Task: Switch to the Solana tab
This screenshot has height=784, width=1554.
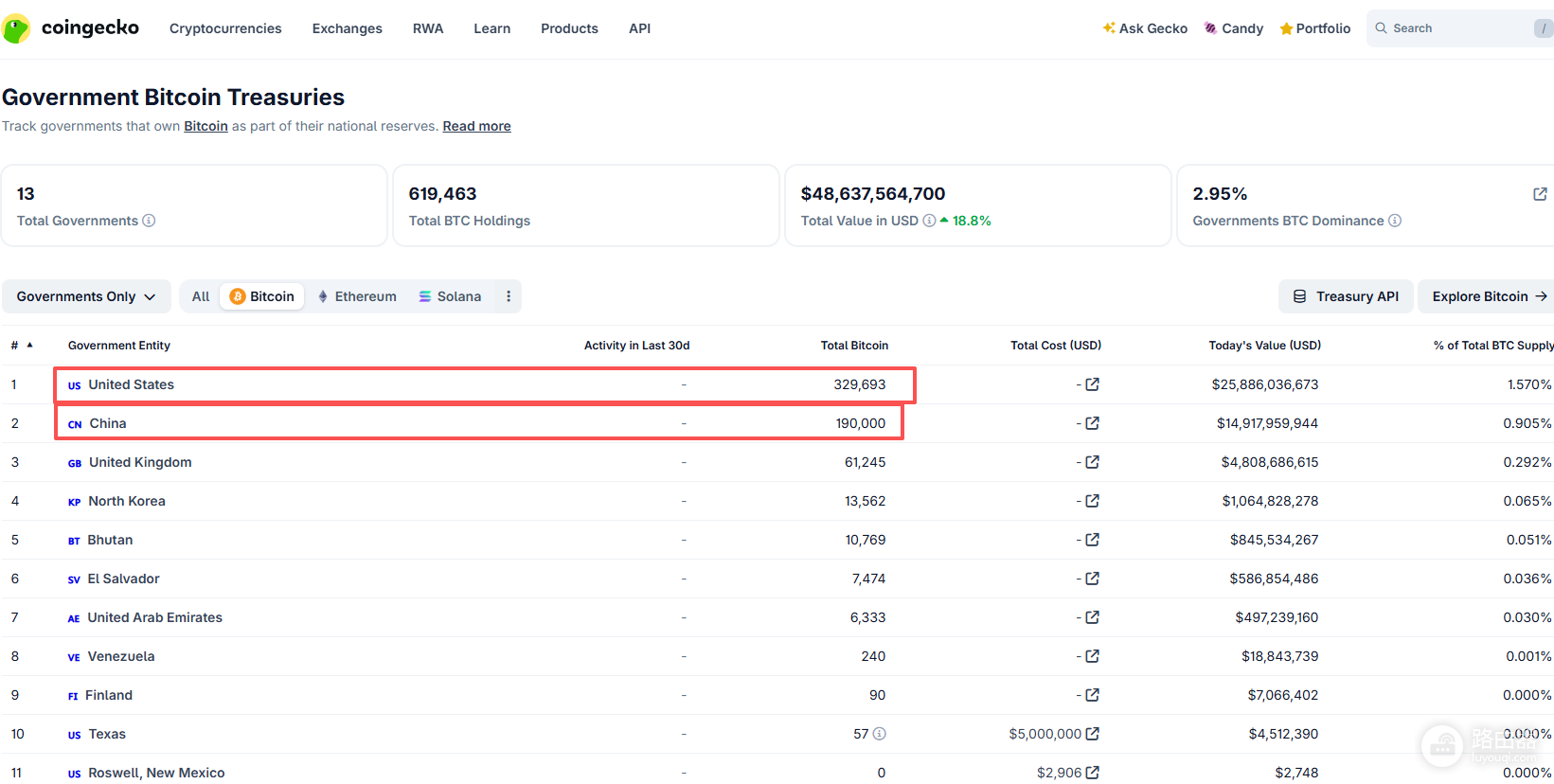Action: coord(450,296)
